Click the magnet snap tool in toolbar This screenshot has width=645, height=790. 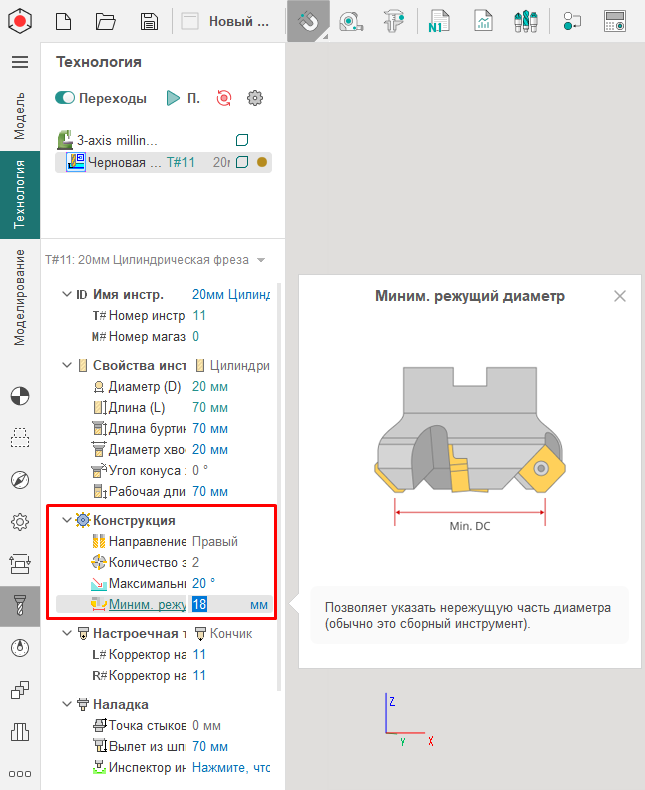[x=308, y=21]
